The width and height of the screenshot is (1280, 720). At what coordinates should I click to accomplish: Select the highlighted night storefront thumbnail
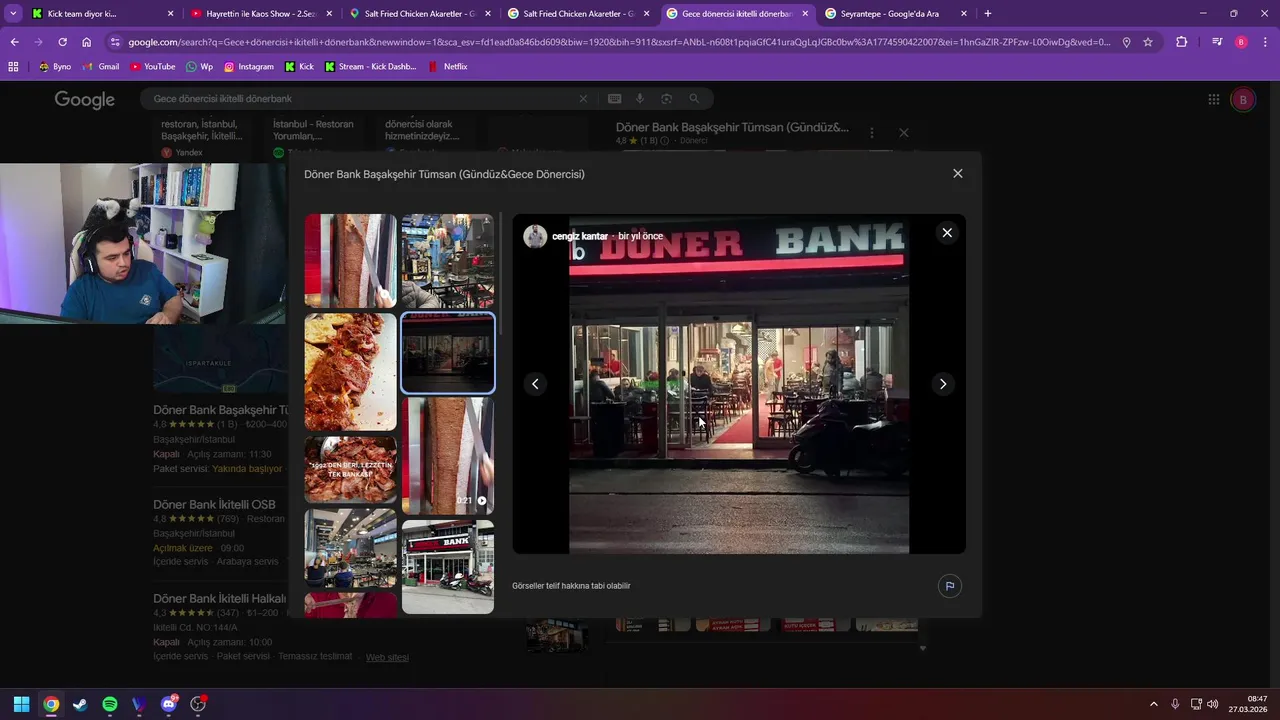click(448, 353)
